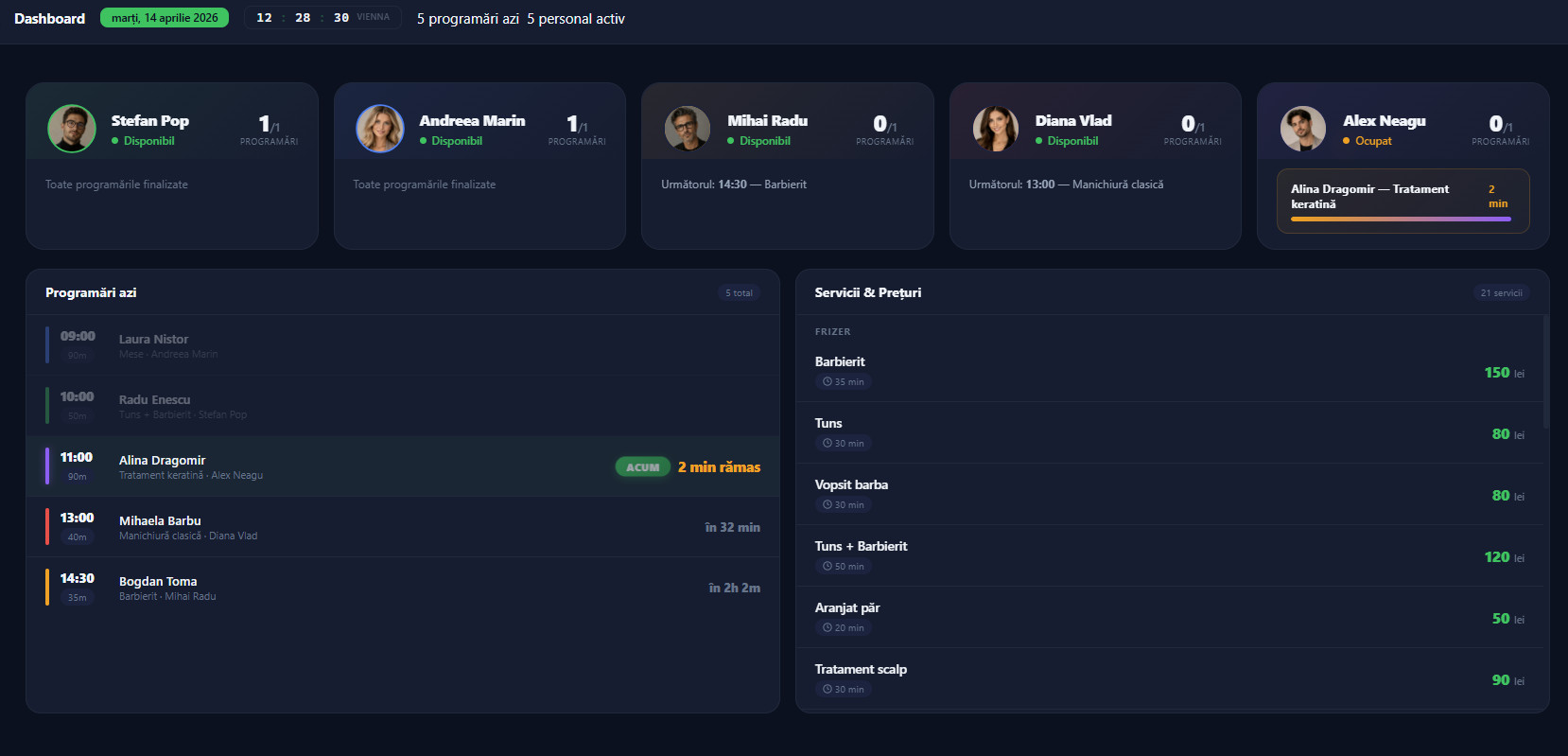This screenshot has width=1568, height=756.
Task: Click the clock icon under Aranjat păr
Action: [x=828, y=628]
